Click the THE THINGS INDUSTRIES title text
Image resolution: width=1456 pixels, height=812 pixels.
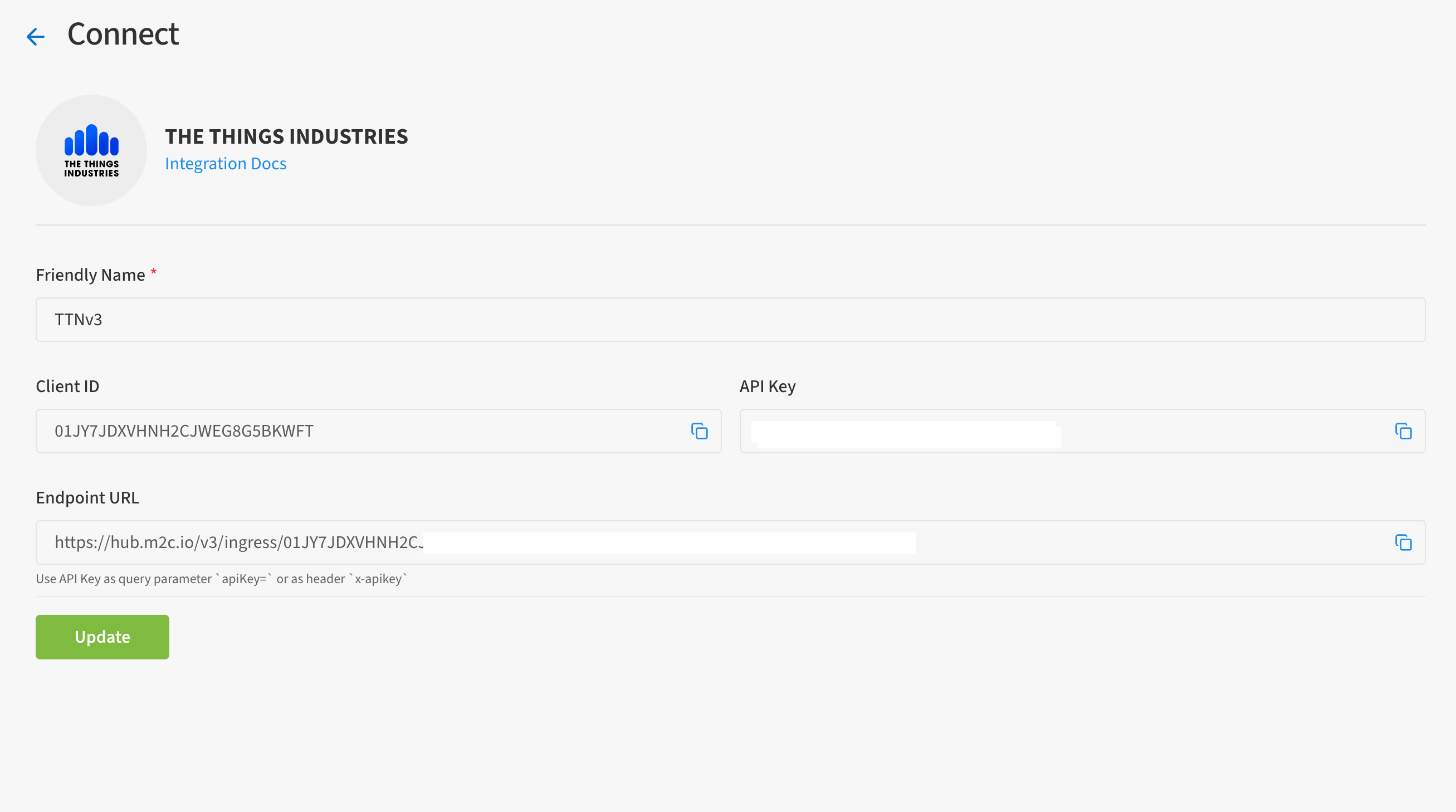[286, 137]
